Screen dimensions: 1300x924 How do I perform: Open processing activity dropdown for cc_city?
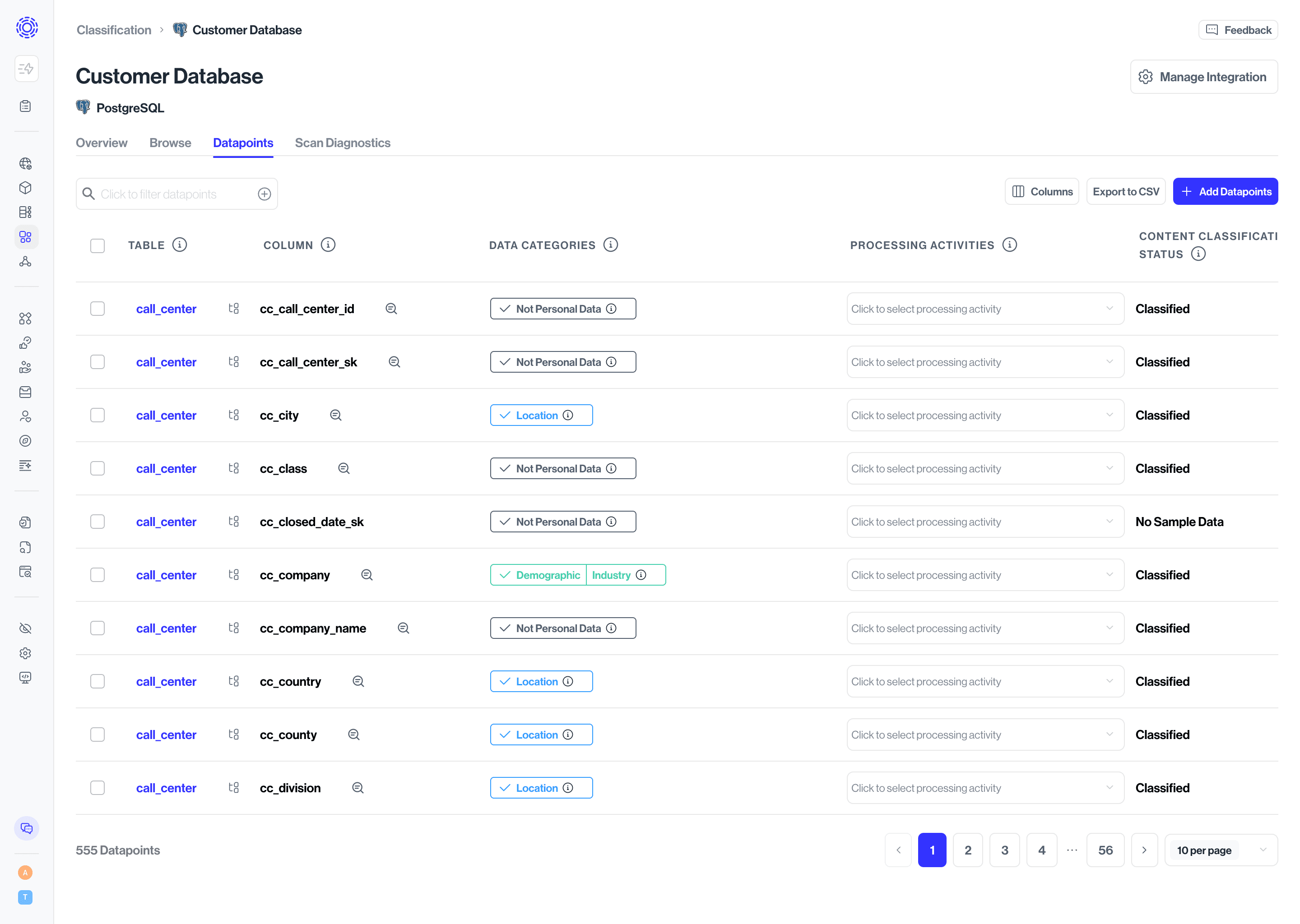[985, 416]
